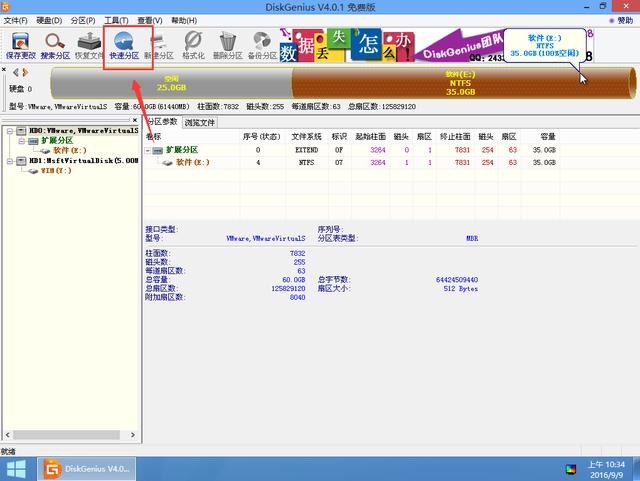Click the 125829120 total sectors value
The height and width of the screenshot is (481, 640).
pos(288,289)
